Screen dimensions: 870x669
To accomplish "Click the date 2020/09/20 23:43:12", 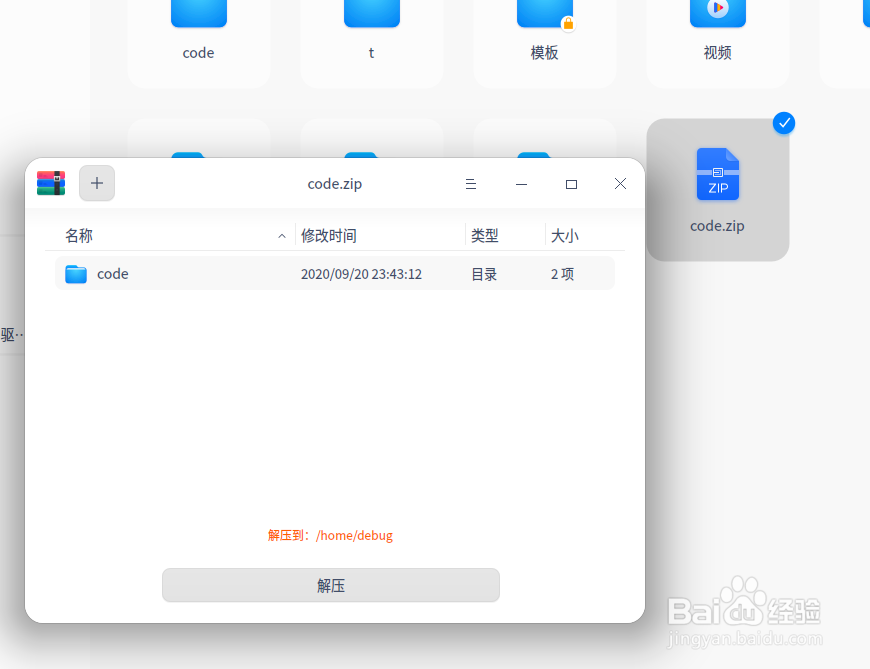I will tap(361, 274).
